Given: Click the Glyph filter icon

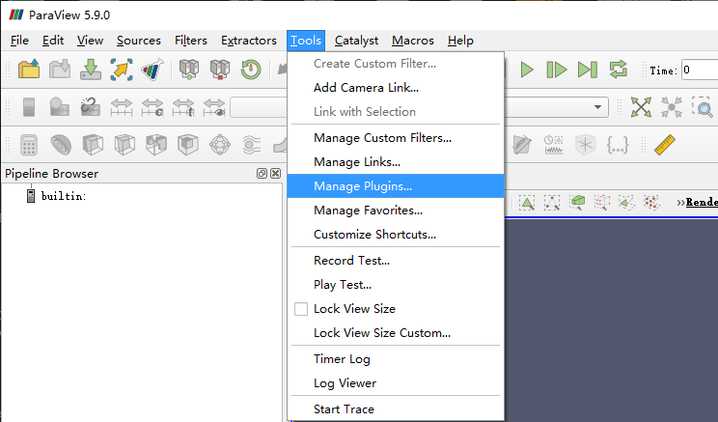Looking at the screenshot, I should pyautogui.click(x=220, y=145).
